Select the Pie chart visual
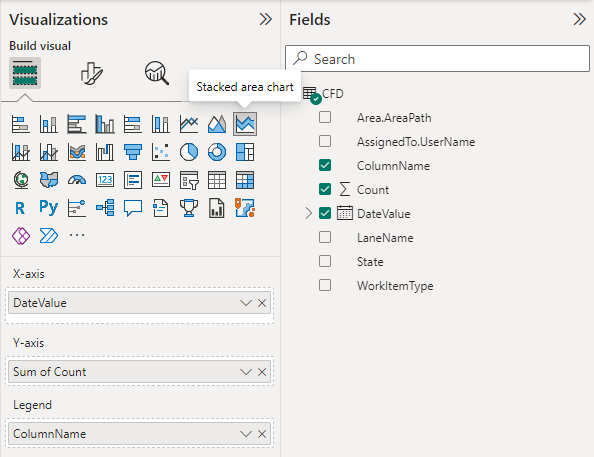This screenshot has width=594, height=457. pos(189,152)
